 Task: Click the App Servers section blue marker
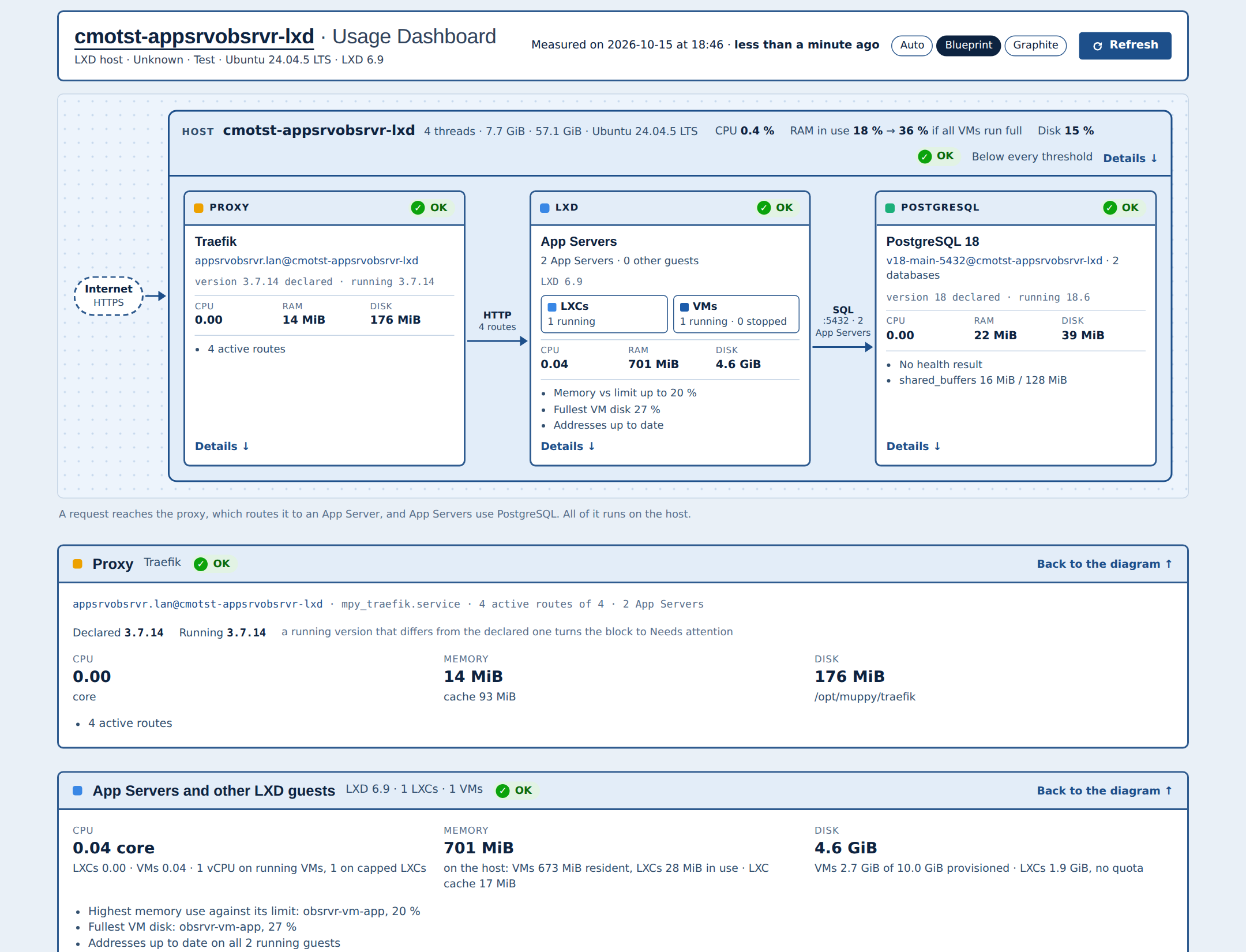click(x=77, y=790)
